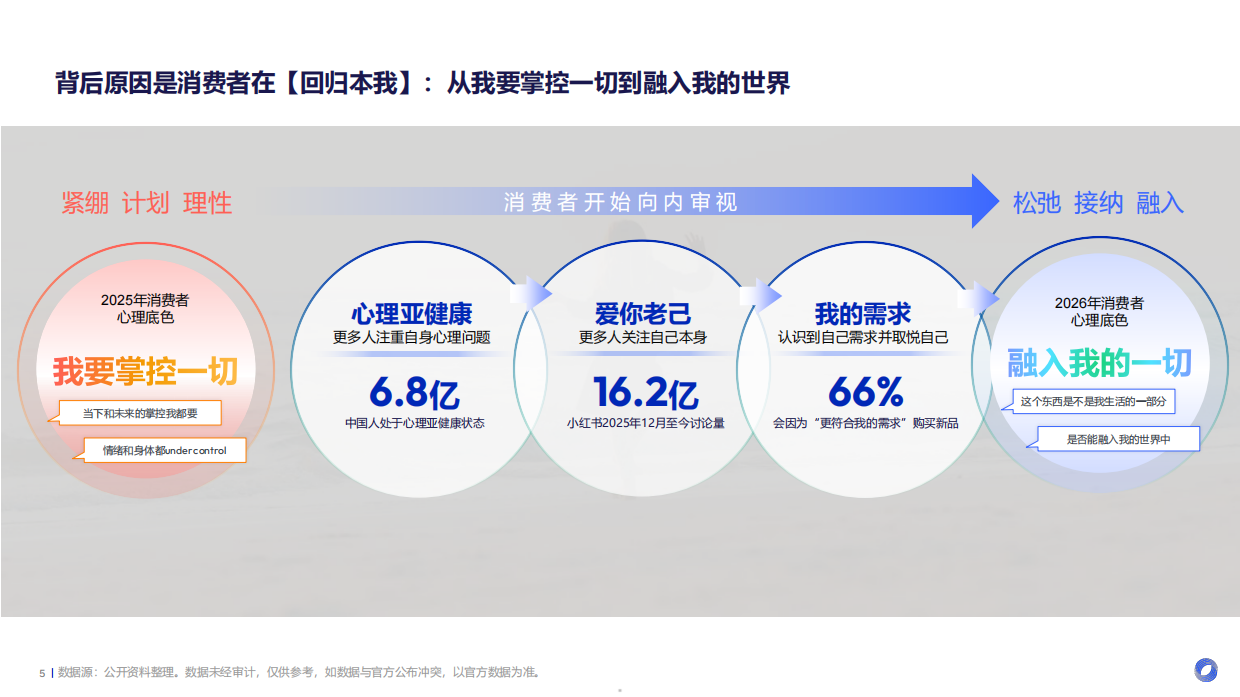Click the headline 融入我的一切
Viewport: 1240px width, 697px height.
(x=1099, y=362)
